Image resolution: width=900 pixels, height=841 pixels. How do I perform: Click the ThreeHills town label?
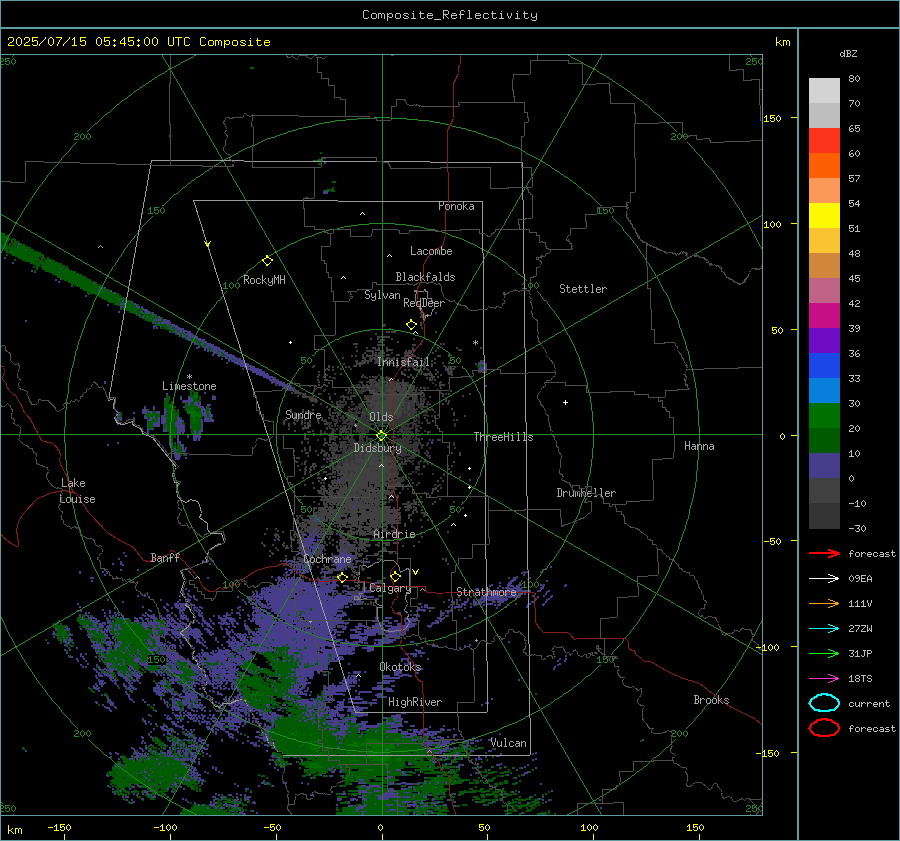tap(503, 437)
